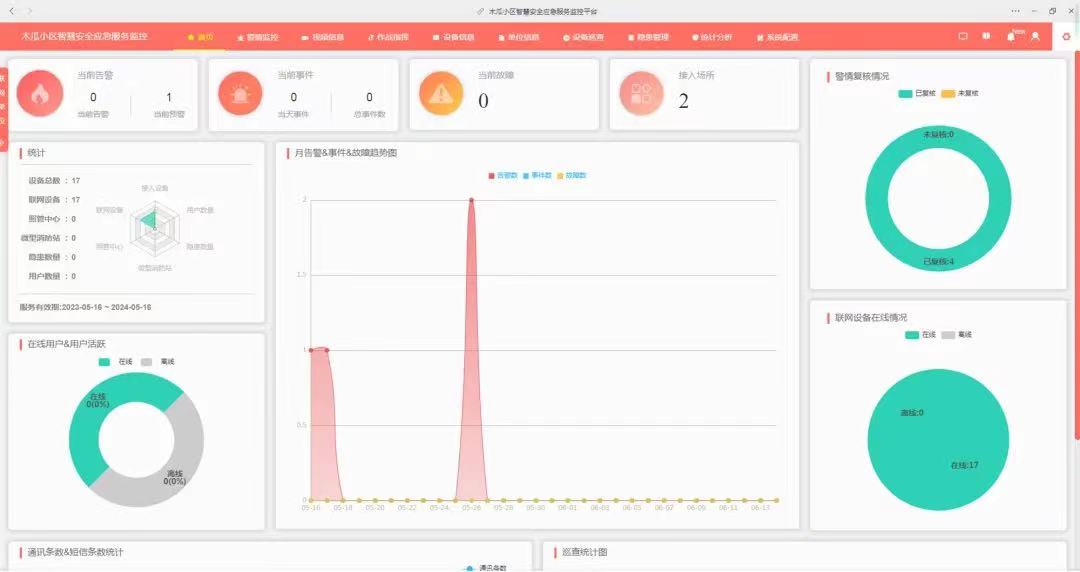The image size is (1080, 572).
Task: Open the book icon in the header
Action: click(986, 37)
